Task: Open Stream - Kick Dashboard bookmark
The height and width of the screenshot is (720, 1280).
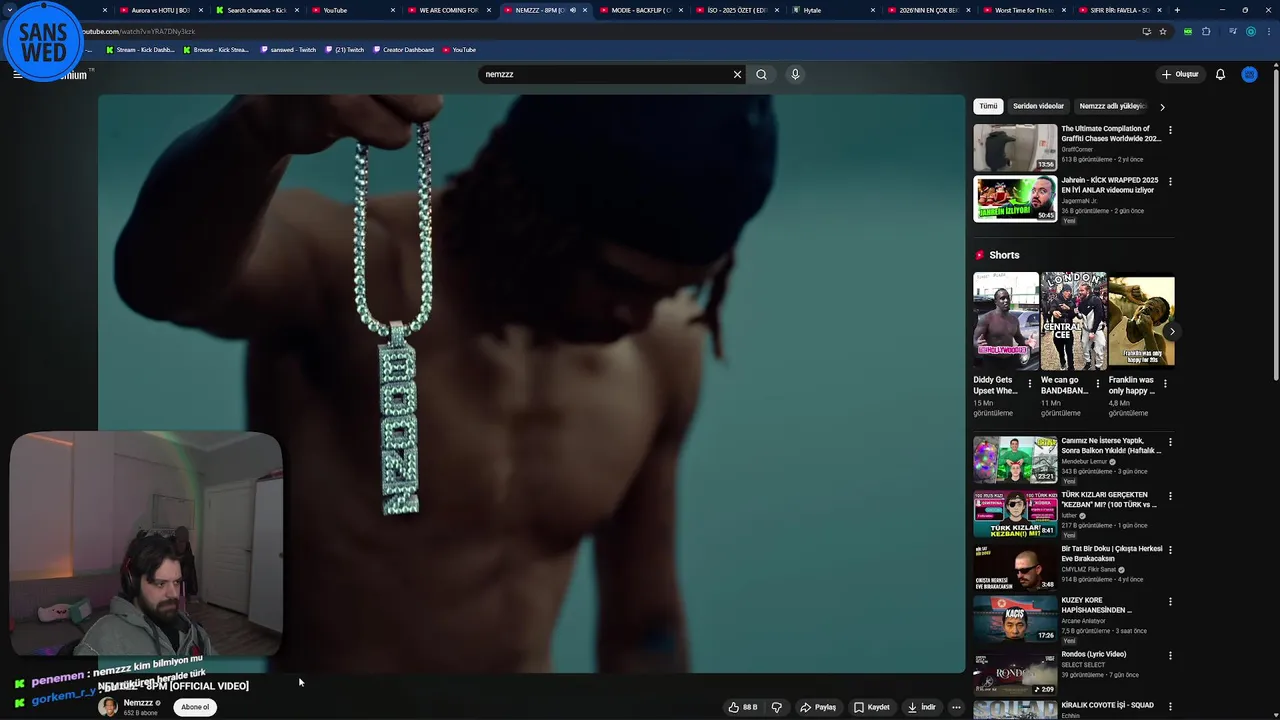Action: pyautogui.click(x=141, y=49)
